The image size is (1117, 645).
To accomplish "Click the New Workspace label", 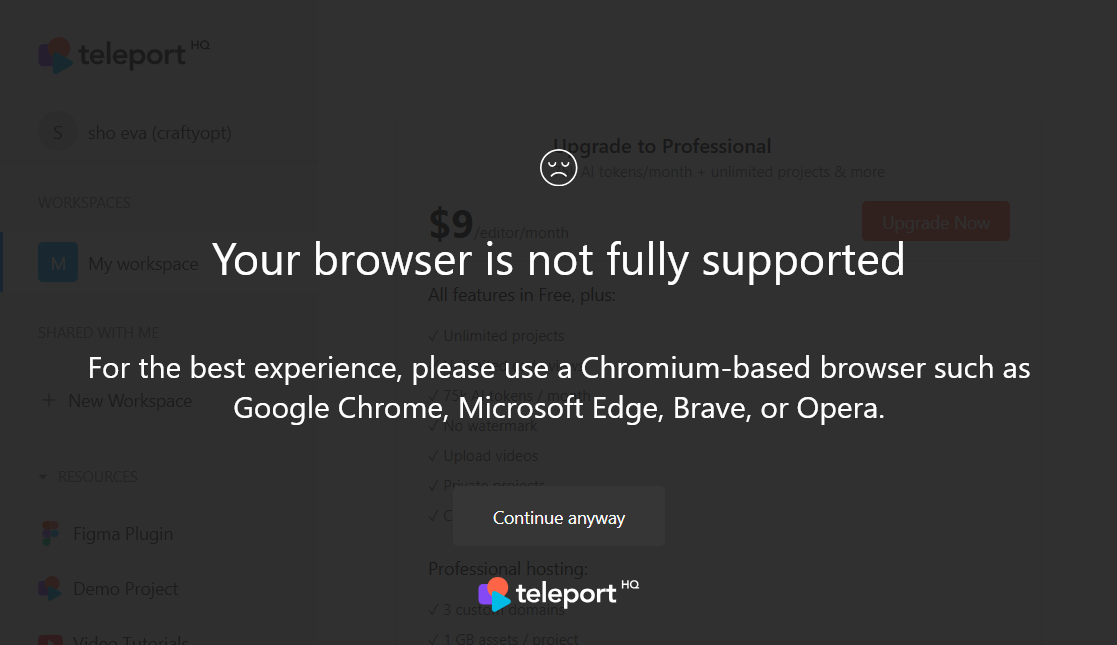I will (x=130, y=401).
